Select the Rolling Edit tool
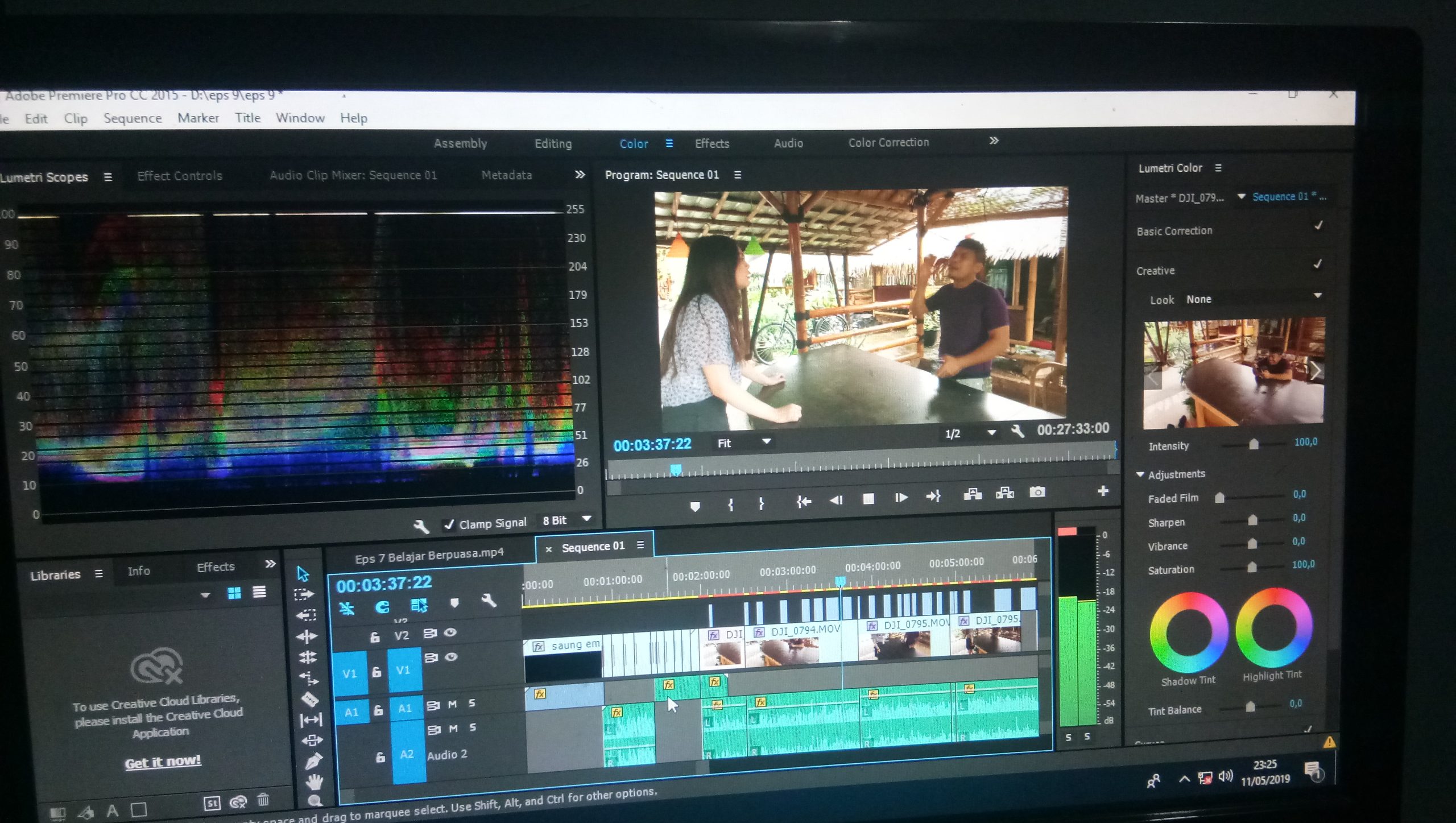This screenshot has width=1456, height=823. tap(308, 657)
